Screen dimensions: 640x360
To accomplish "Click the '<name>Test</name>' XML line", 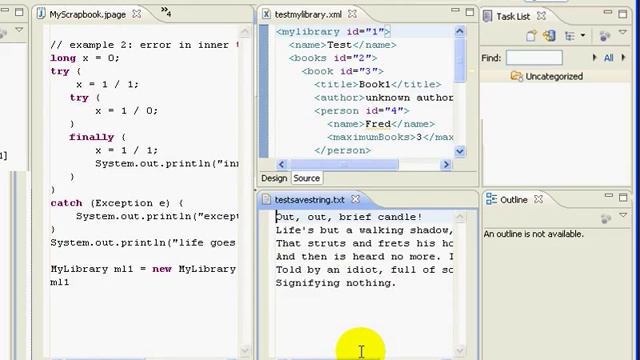I will (342, 45).
